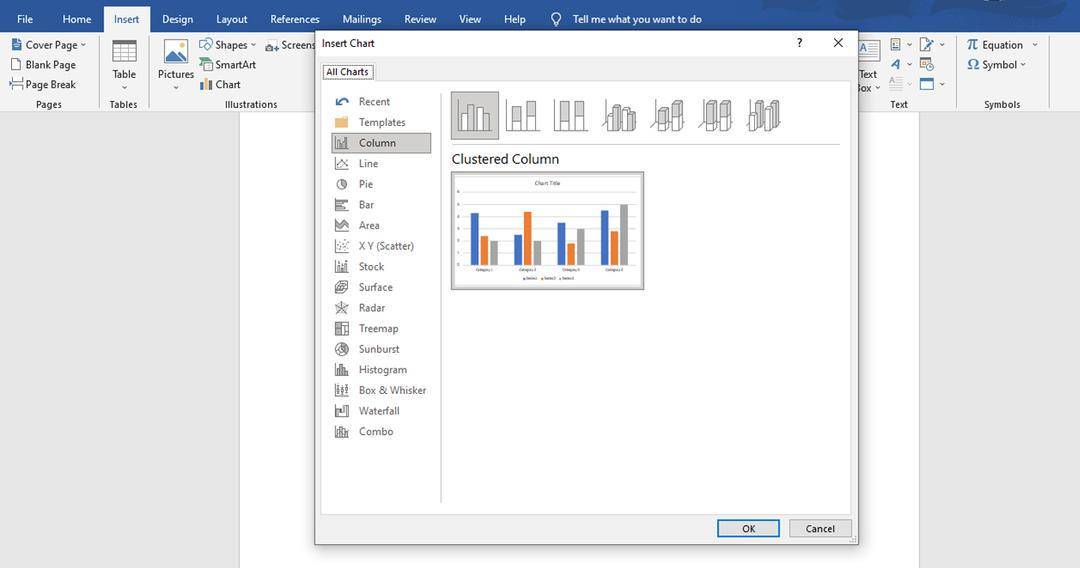Insert a Page Break

pyautogui.click(x=43, y=85)
